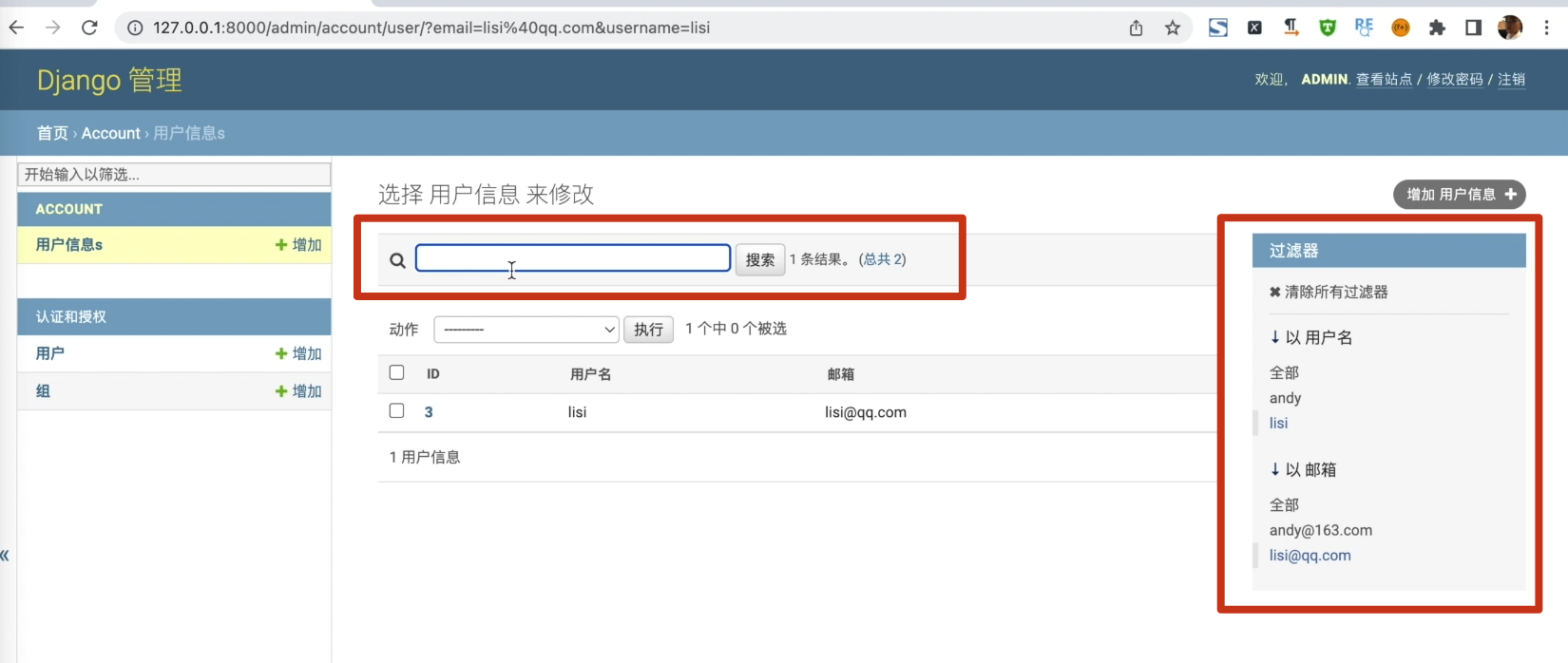Bookmark this page with the star icon
Image resolution: width=1568 pixels, height=663 pixels.
click(x=1173, y=28)
